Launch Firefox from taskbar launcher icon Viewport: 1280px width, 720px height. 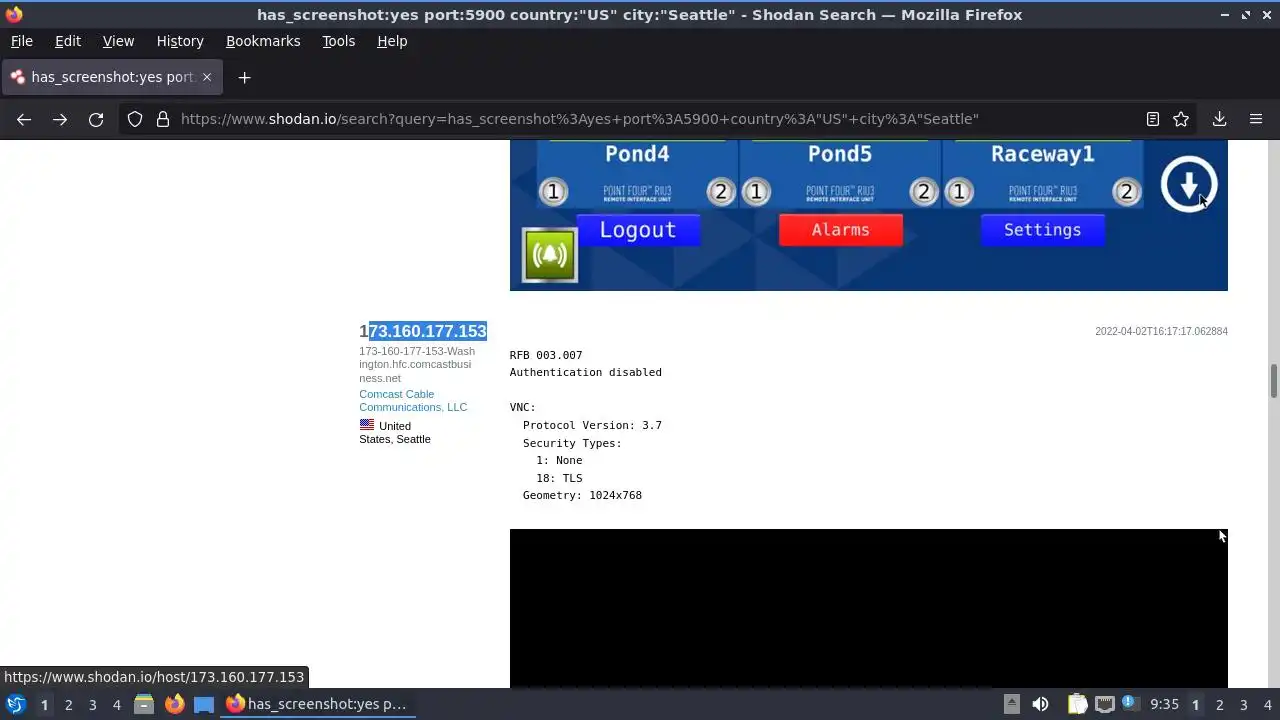[174, 705]
